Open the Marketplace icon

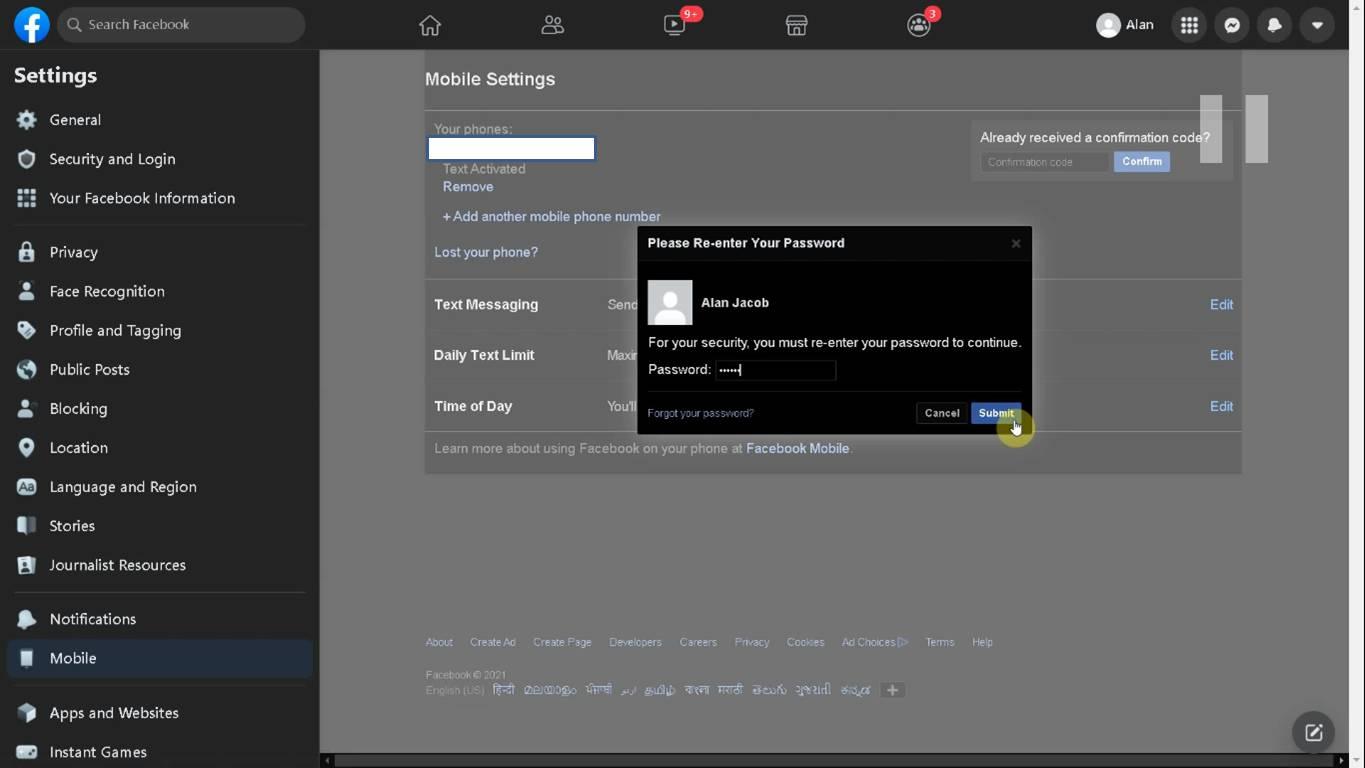coord(796,25)
